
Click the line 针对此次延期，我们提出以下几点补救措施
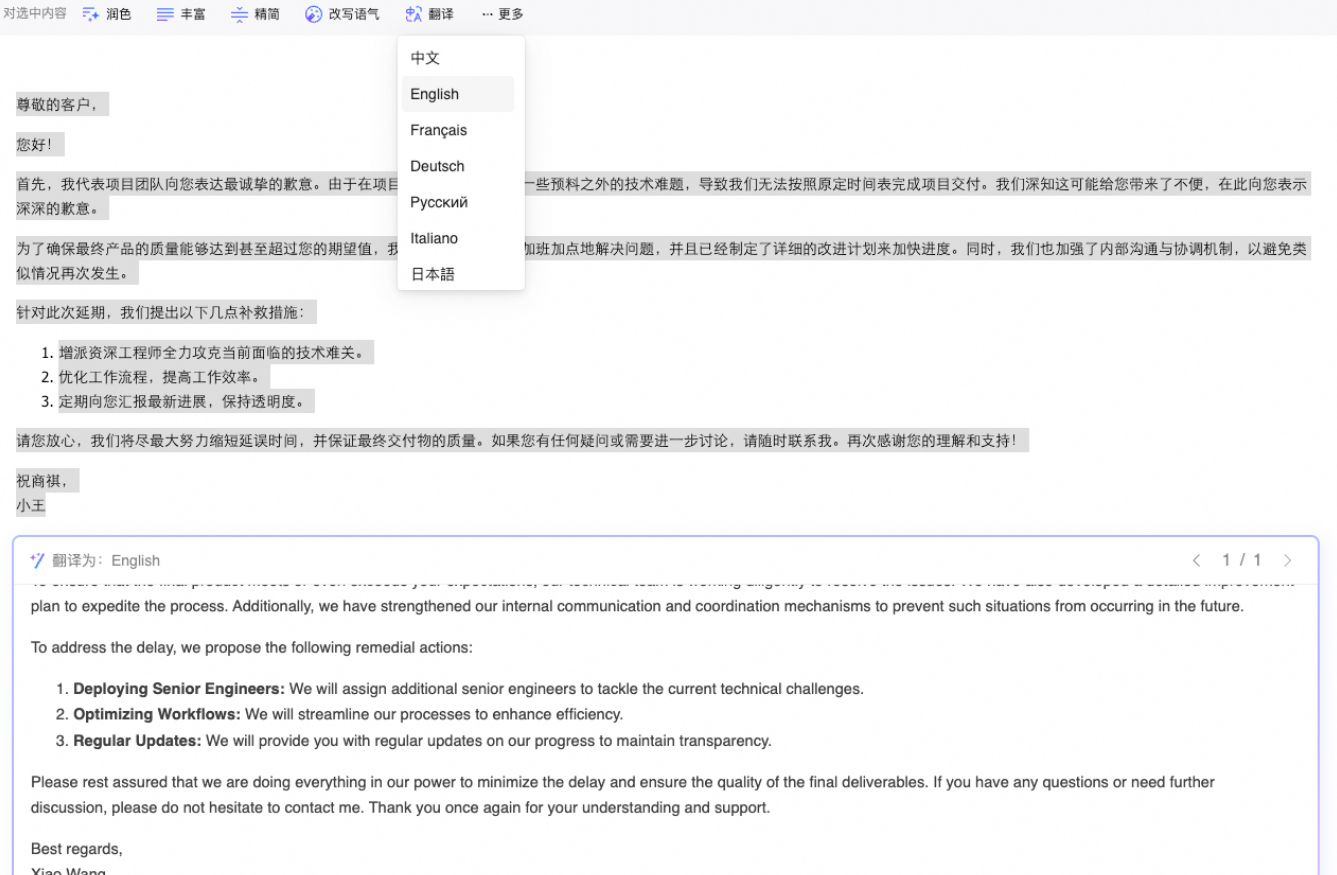(x=165, y=313)
